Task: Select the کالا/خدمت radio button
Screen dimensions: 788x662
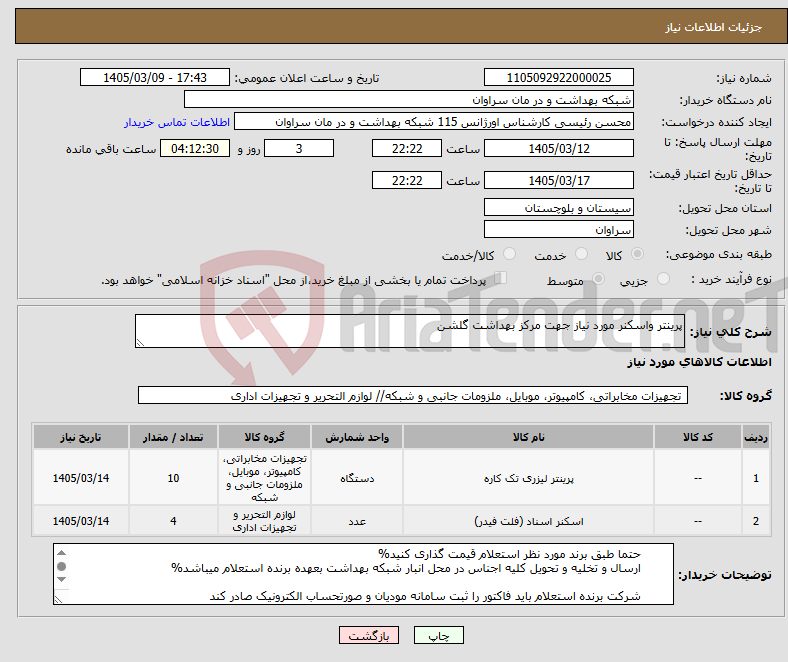Action: pos(510,254)
